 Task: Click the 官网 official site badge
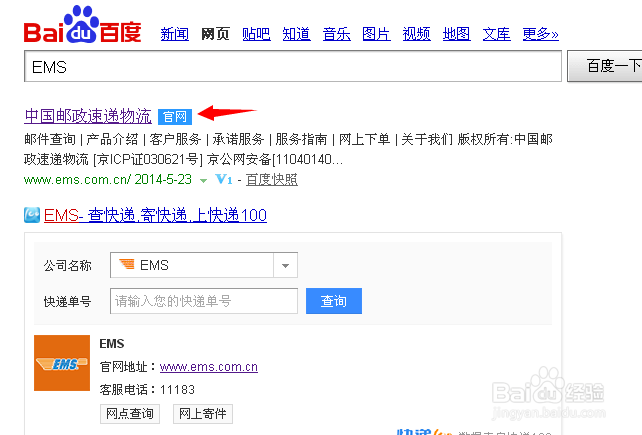click(x=175, y=117)
